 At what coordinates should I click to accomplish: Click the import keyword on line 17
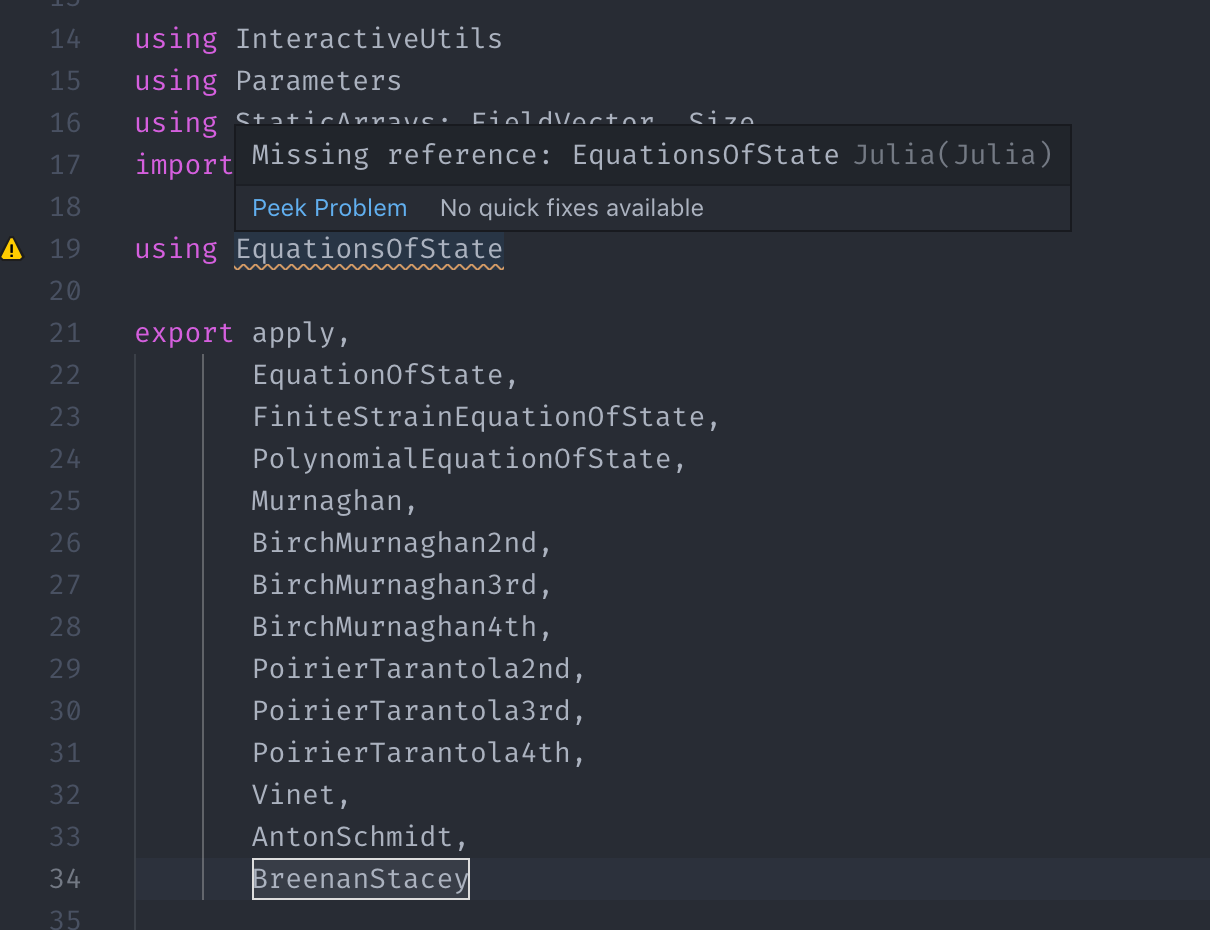[x=184, y=165]
